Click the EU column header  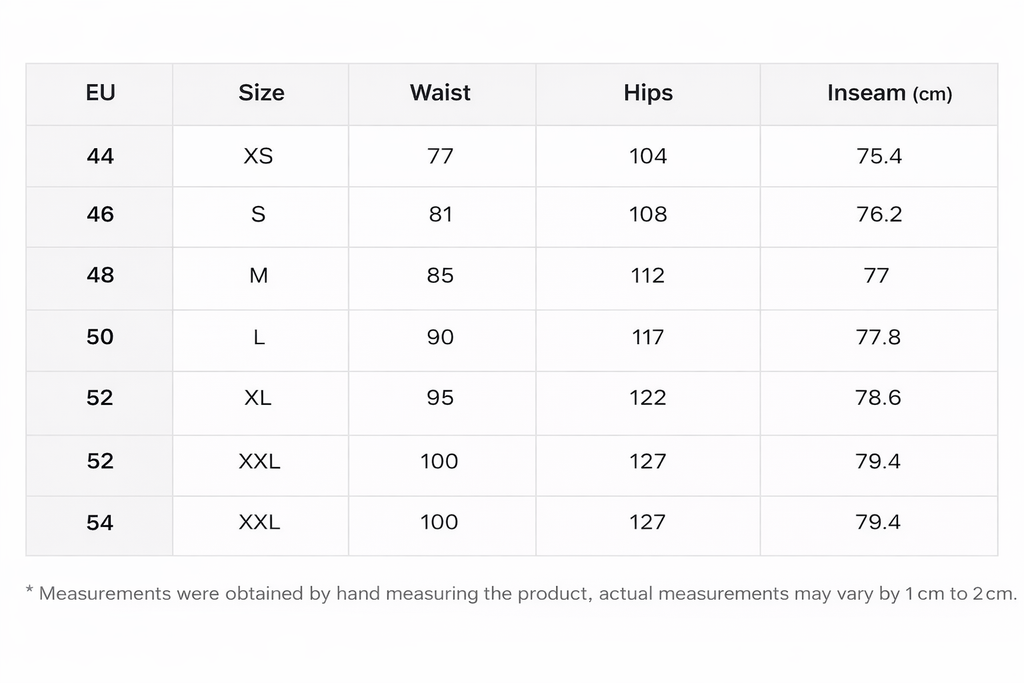coord(100,93)
